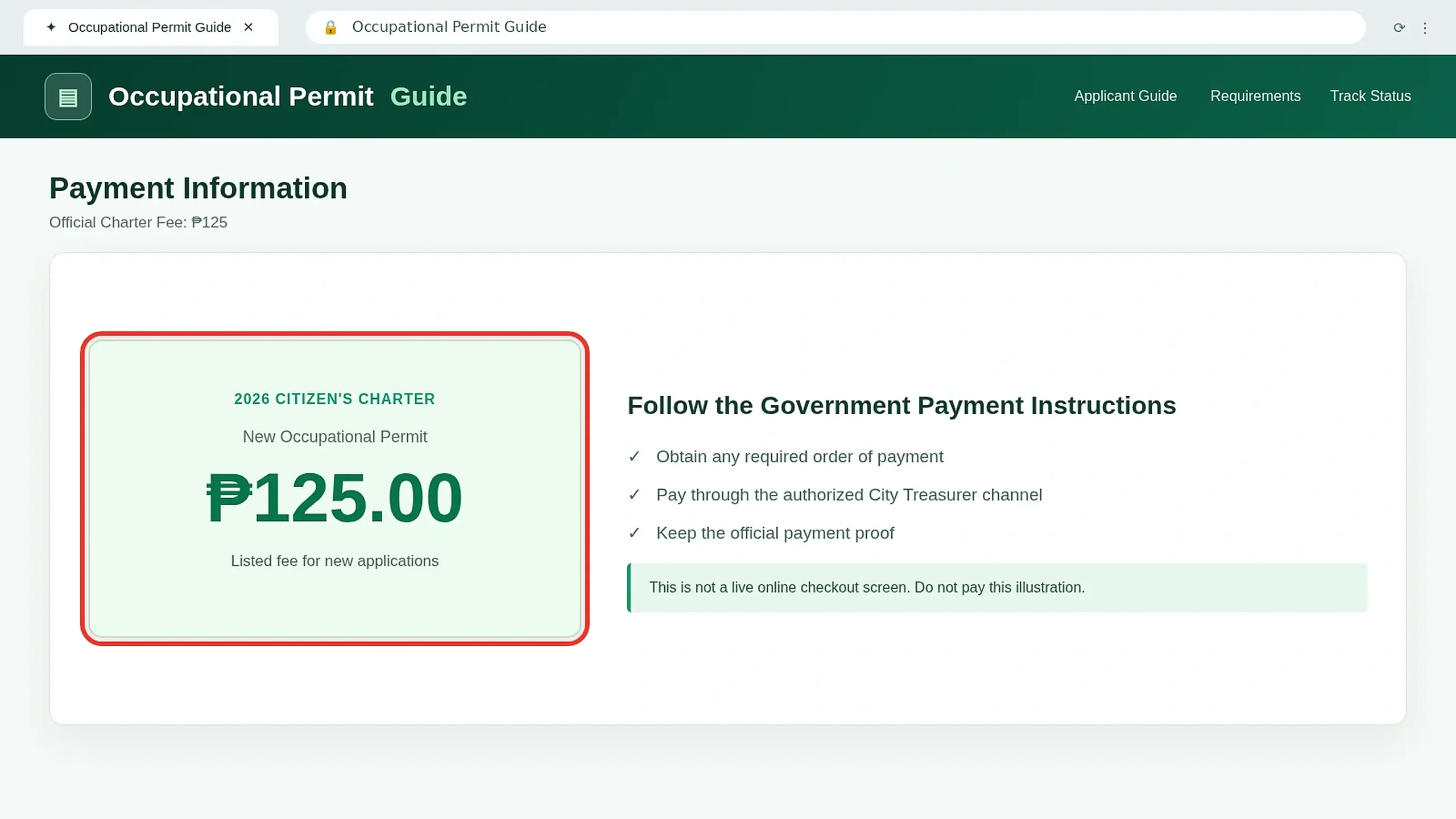Click the browser reload icon
This screenshot has height=819, width=1456.
pyautogui.click(x=1399, y=27)
